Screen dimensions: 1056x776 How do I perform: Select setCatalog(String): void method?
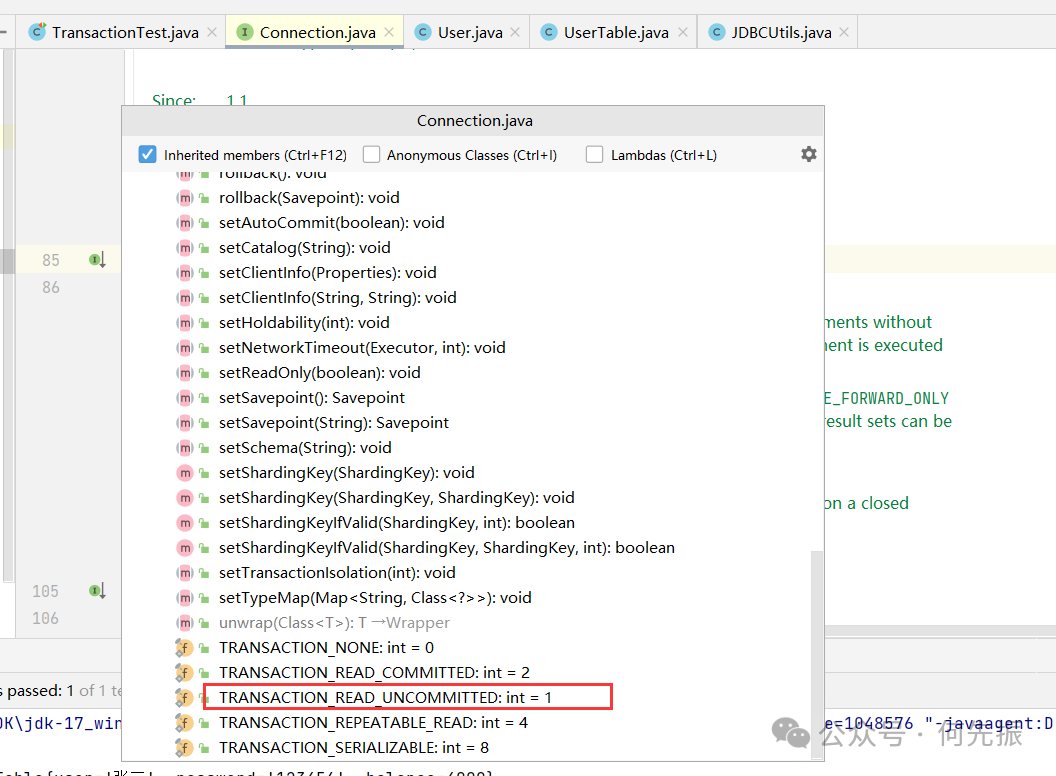(304, 248)
